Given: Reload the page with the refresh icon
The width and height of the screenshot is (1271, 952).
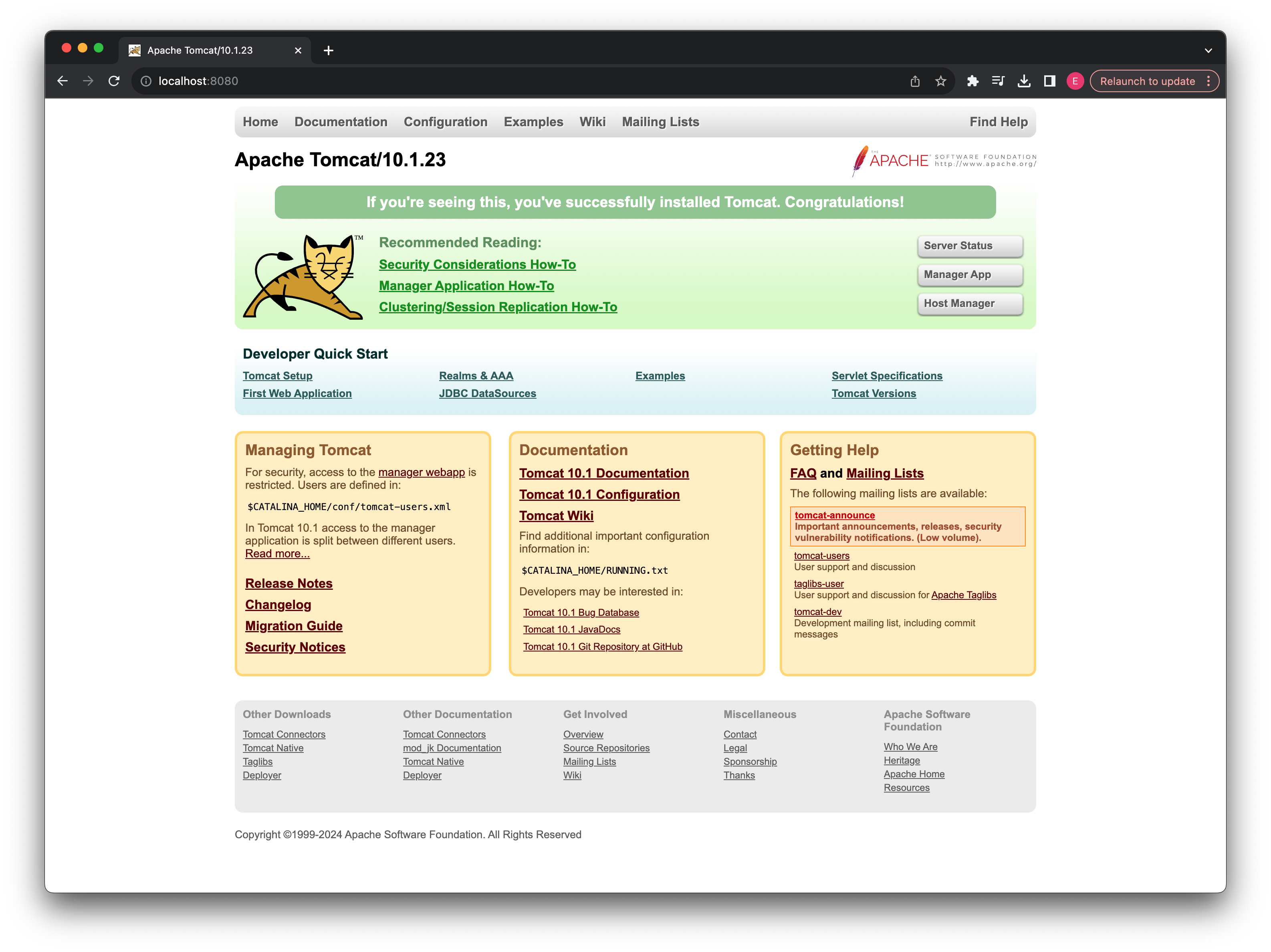Looking at the screenshot, I should click(x=114, y=81).
